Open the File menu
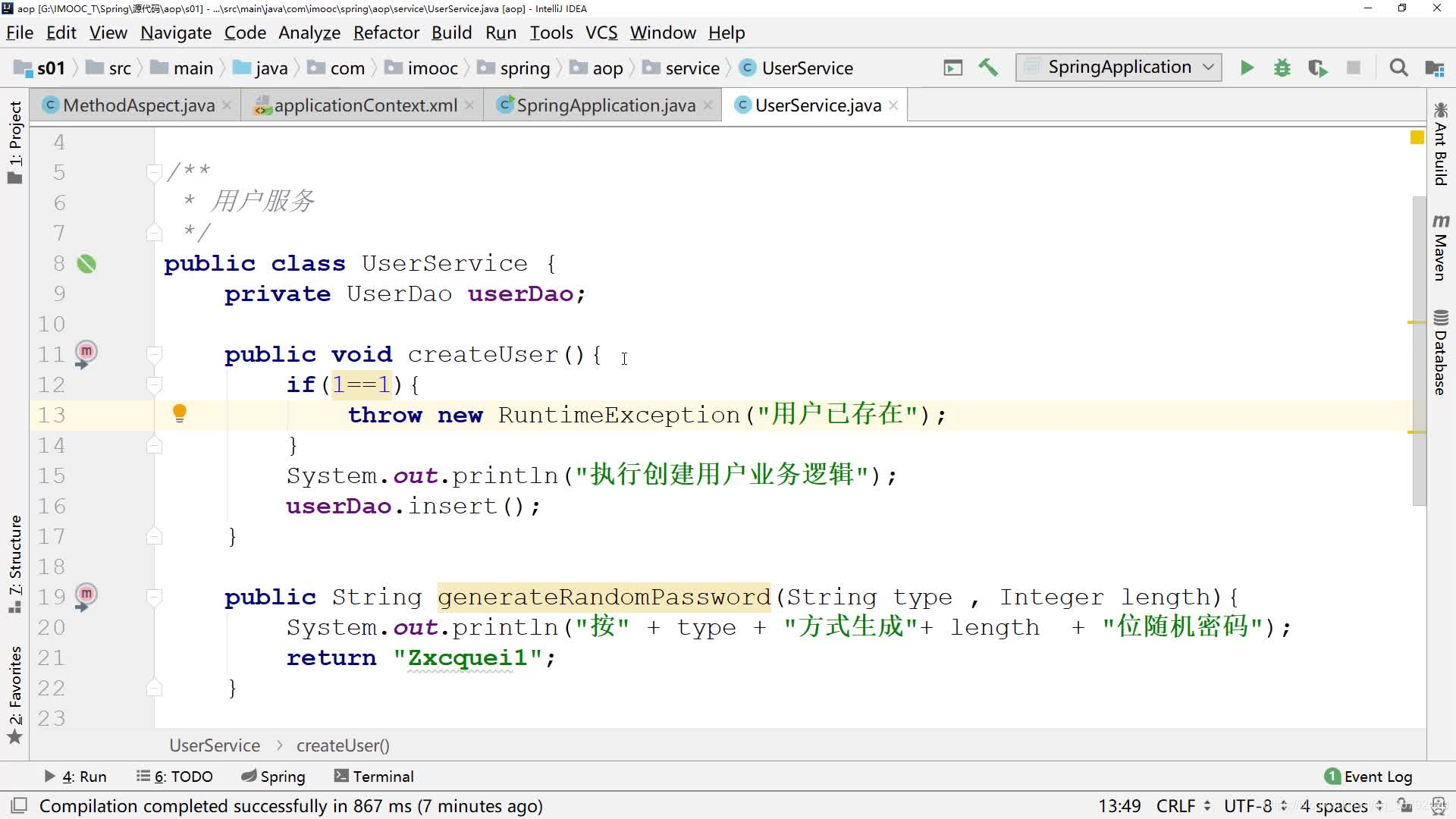The width and height of the screenshot is (1456, 819). [x=20, y=33]
